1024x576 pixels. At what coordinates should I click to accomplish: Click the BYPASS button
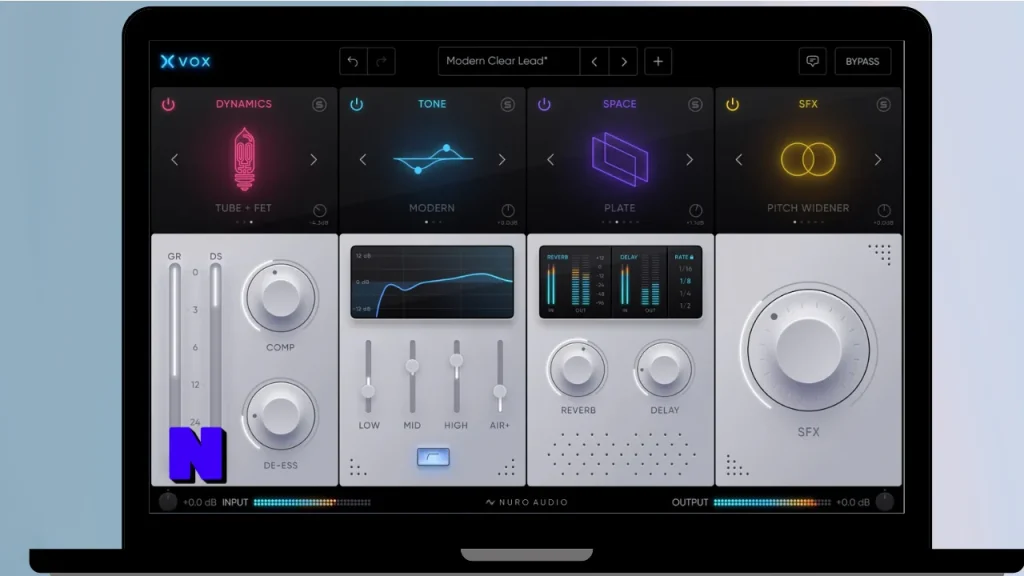pyautogui.click(x=863, y=61)
